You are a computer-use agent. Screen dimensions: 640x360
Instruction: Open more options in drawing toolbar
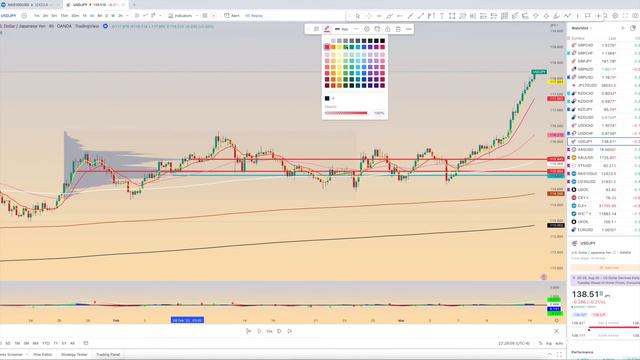tap(409, 29)
